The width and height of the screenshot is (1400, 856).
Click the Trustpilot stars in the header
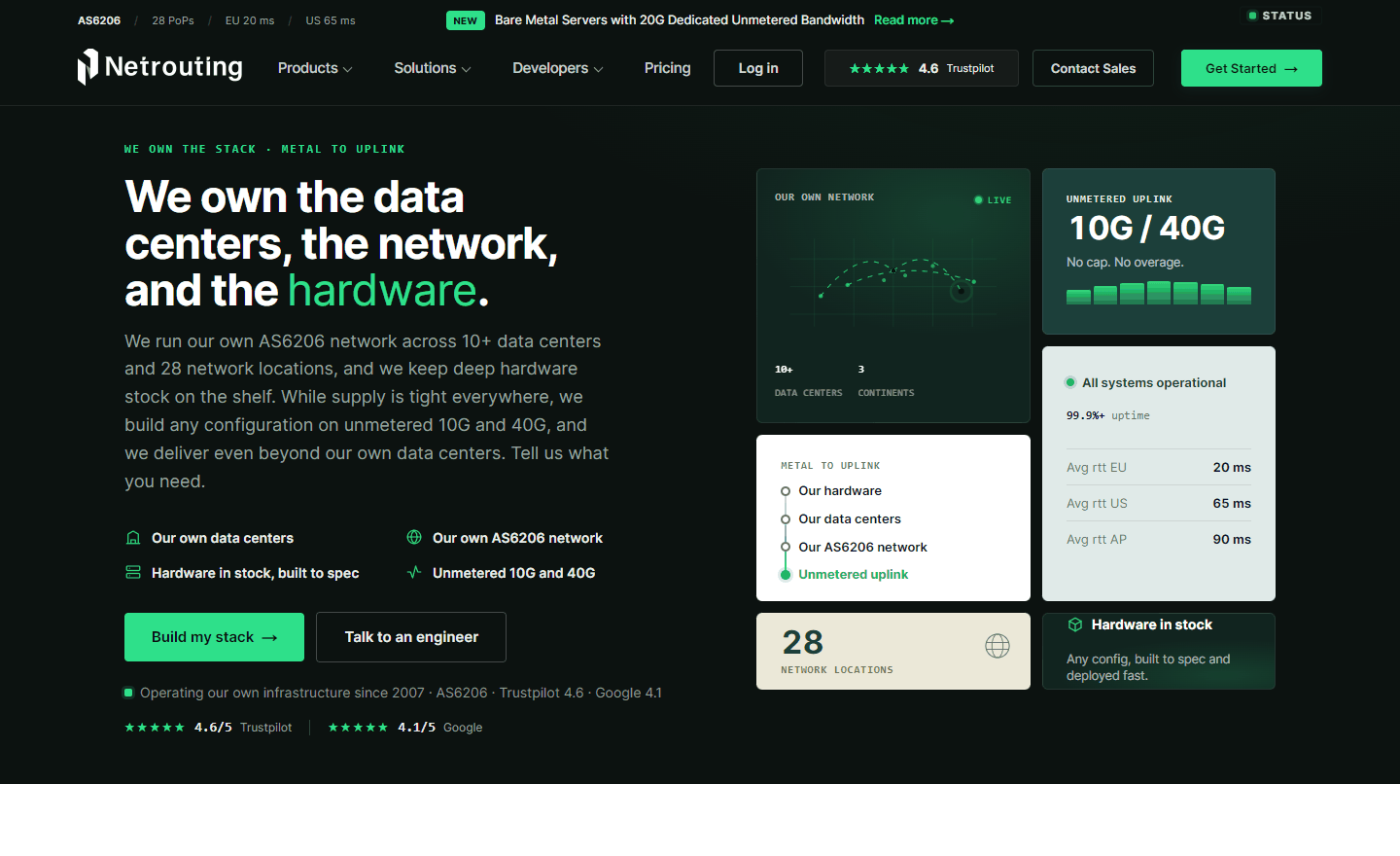click(x=879, y=68)
